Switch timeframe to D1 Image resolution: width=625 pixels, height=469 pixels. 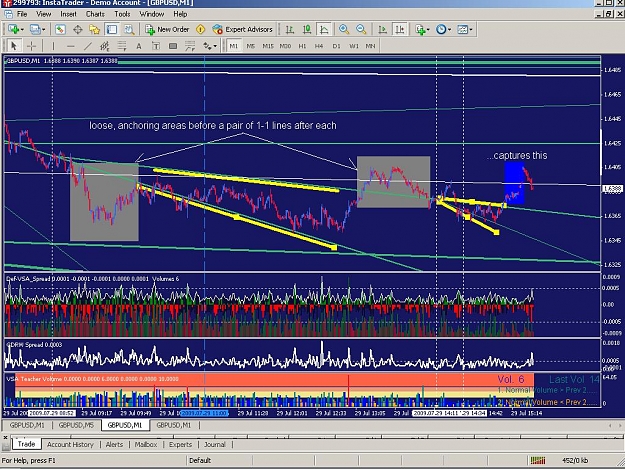336,46
